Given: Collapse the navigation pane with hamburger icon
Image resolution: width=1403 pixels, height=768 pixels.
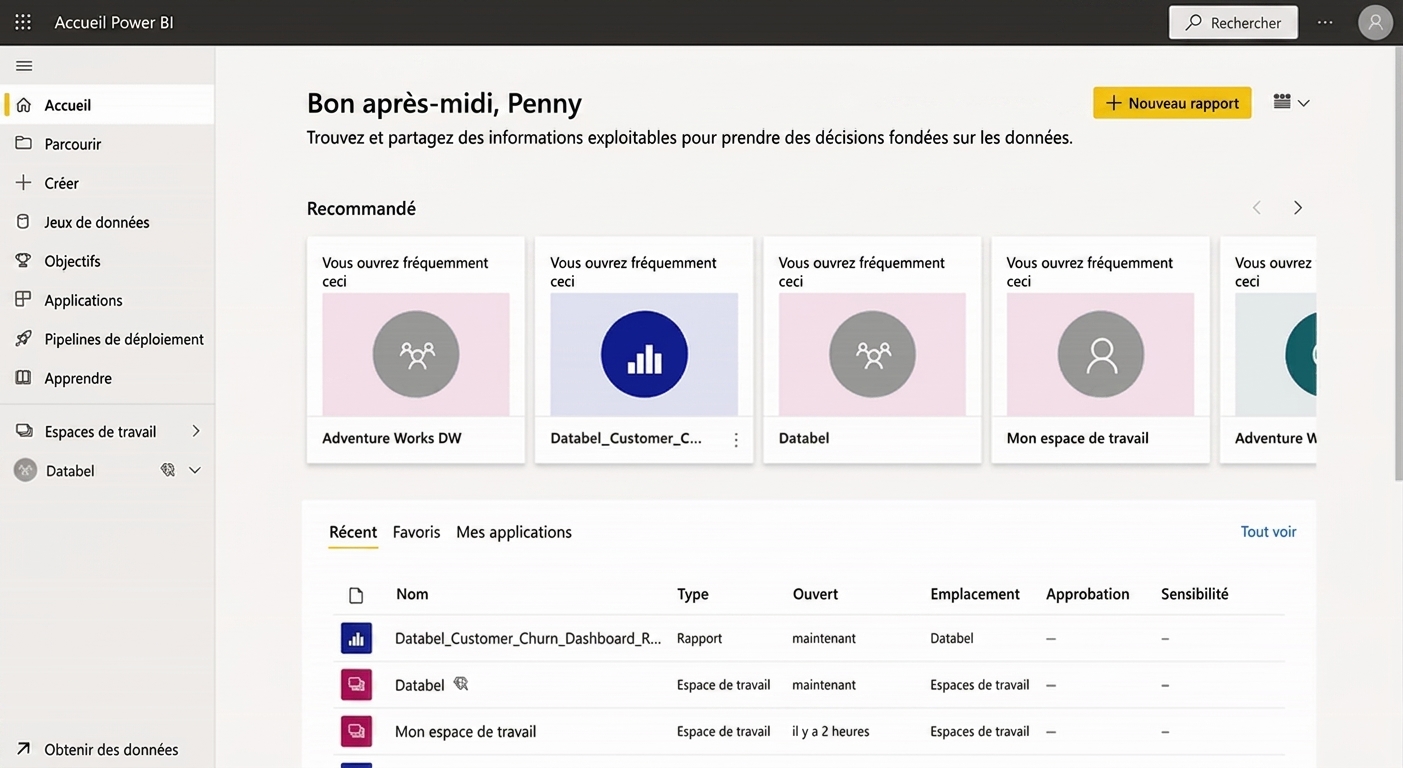Looking at the screenshot, I should pos(24,66).
